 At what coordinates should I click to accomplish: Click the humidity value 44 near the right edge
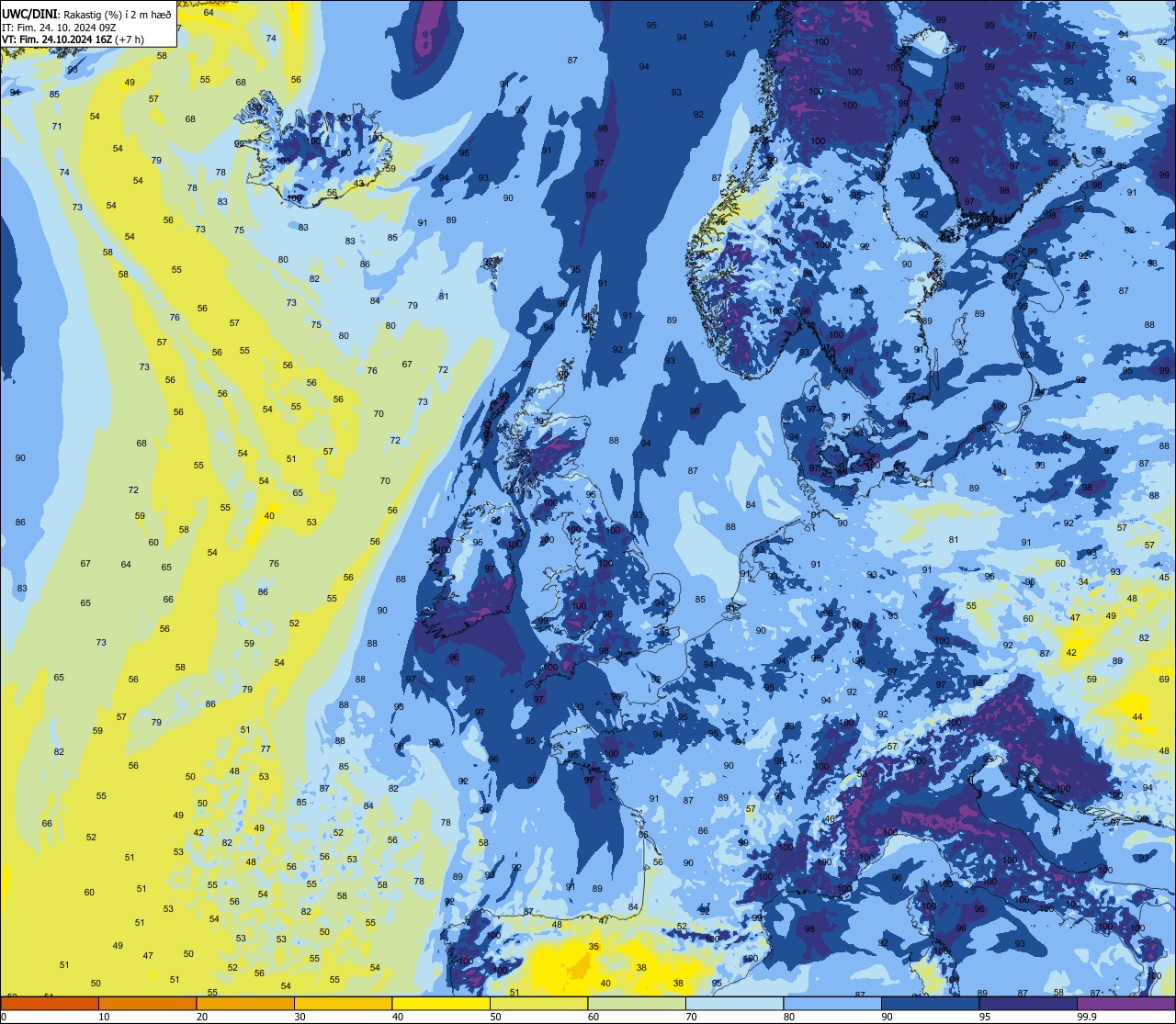[x=1137, y=716]
